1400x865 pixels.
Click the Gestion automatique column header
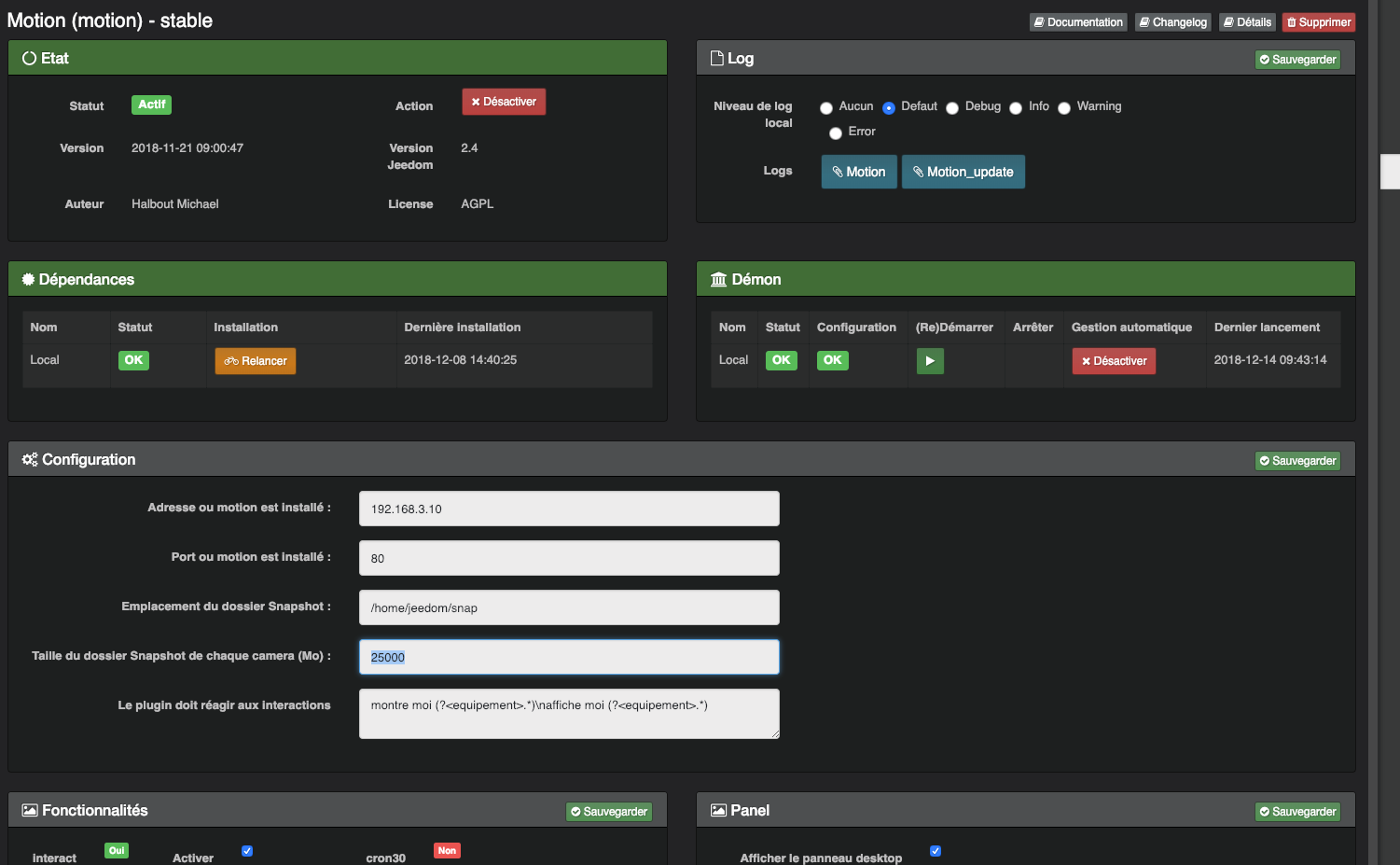coord(1131,328)
